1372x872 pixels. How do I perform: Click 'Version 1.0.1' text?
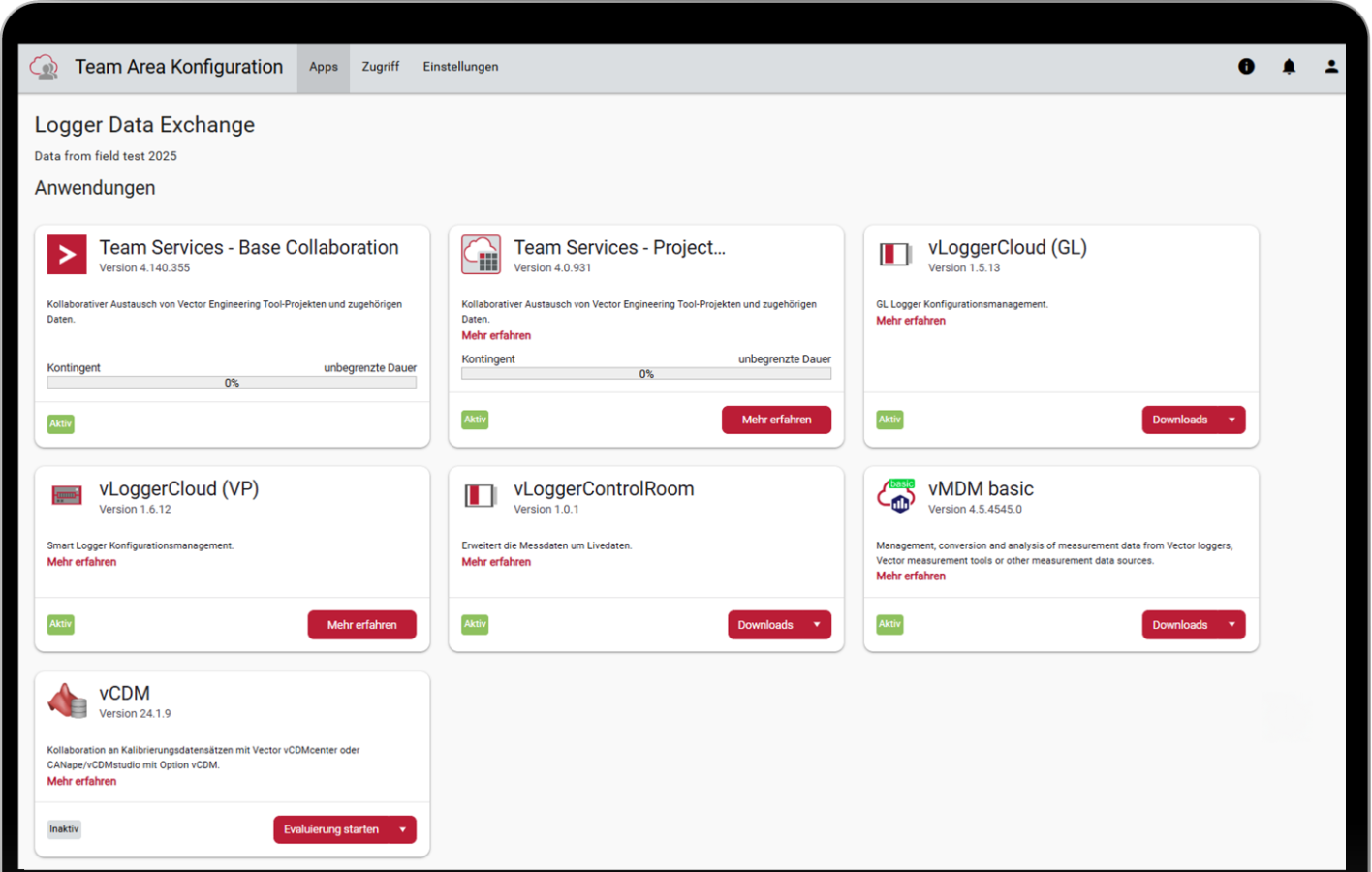(546, 510)
